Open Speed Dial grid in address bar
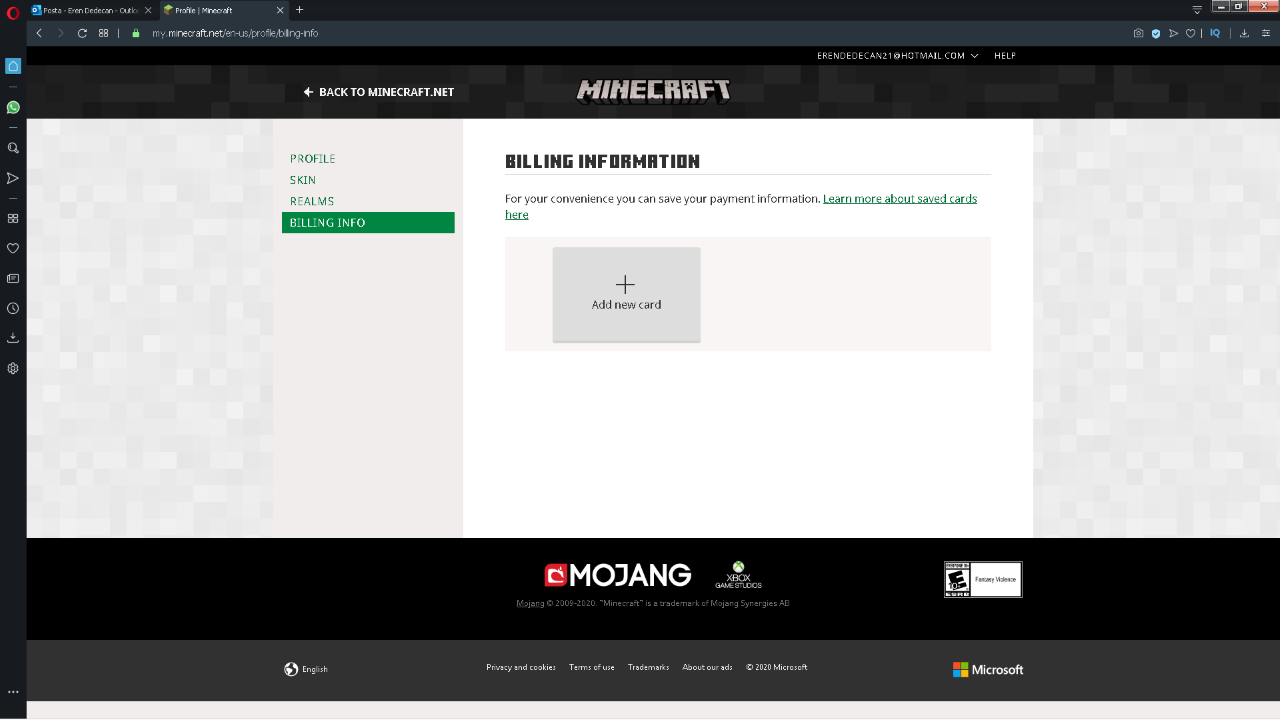 pyautogui.click(x=104, y=33)
